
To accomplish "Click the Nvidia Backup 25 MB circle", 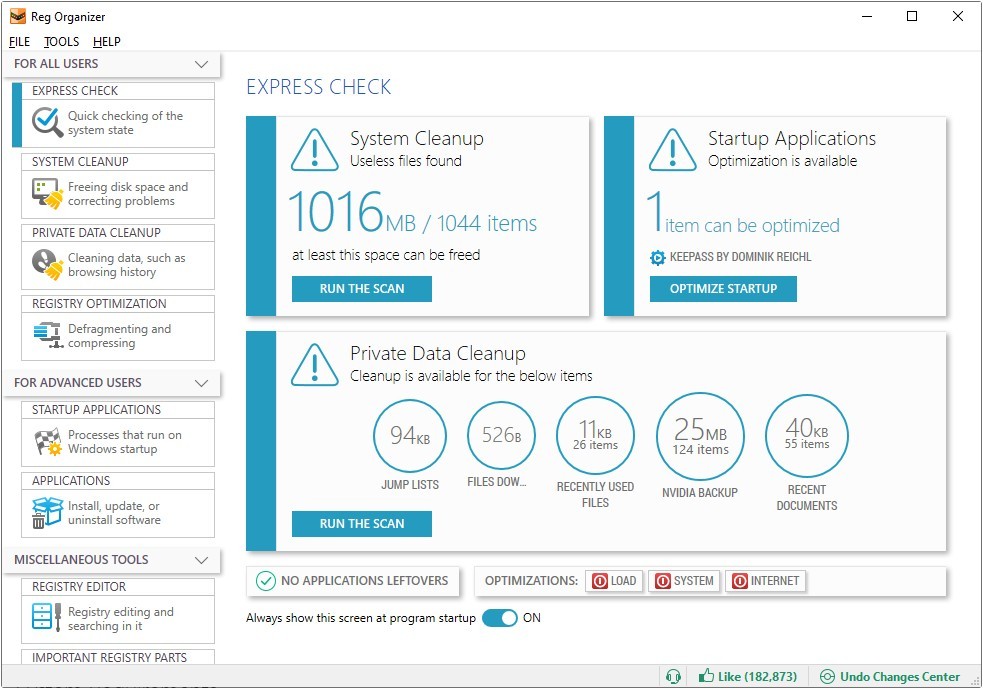I will point(699,437).
